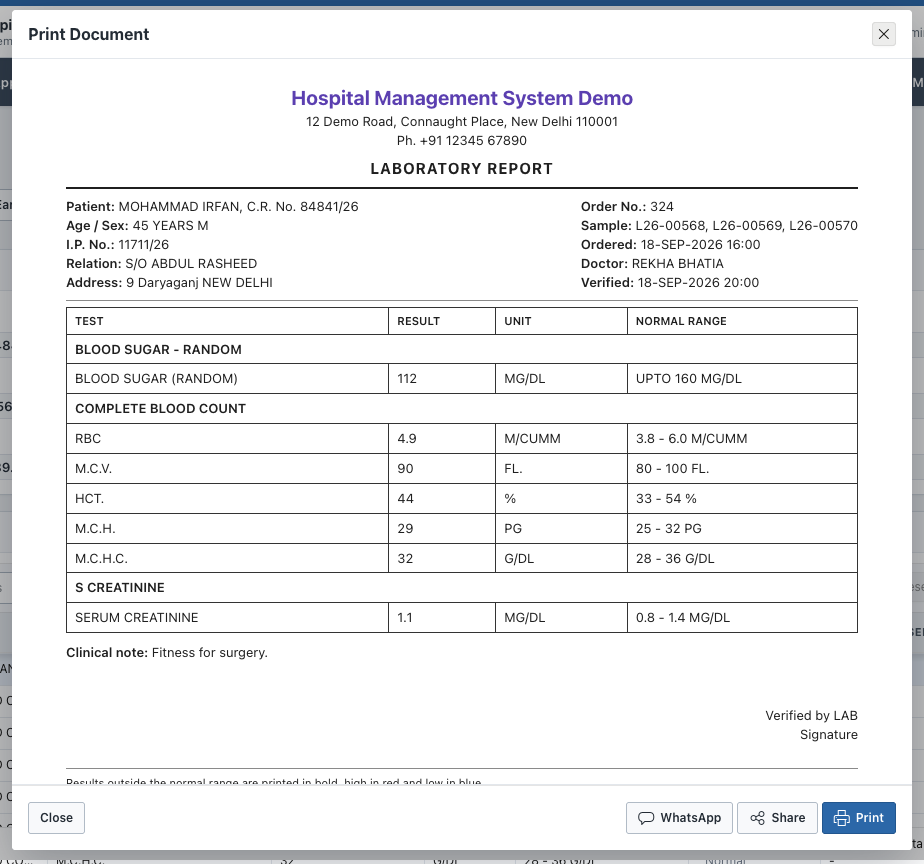
Task: Click BLOOD SUGAR - RANDOM group row
Action: coord(462,349)
